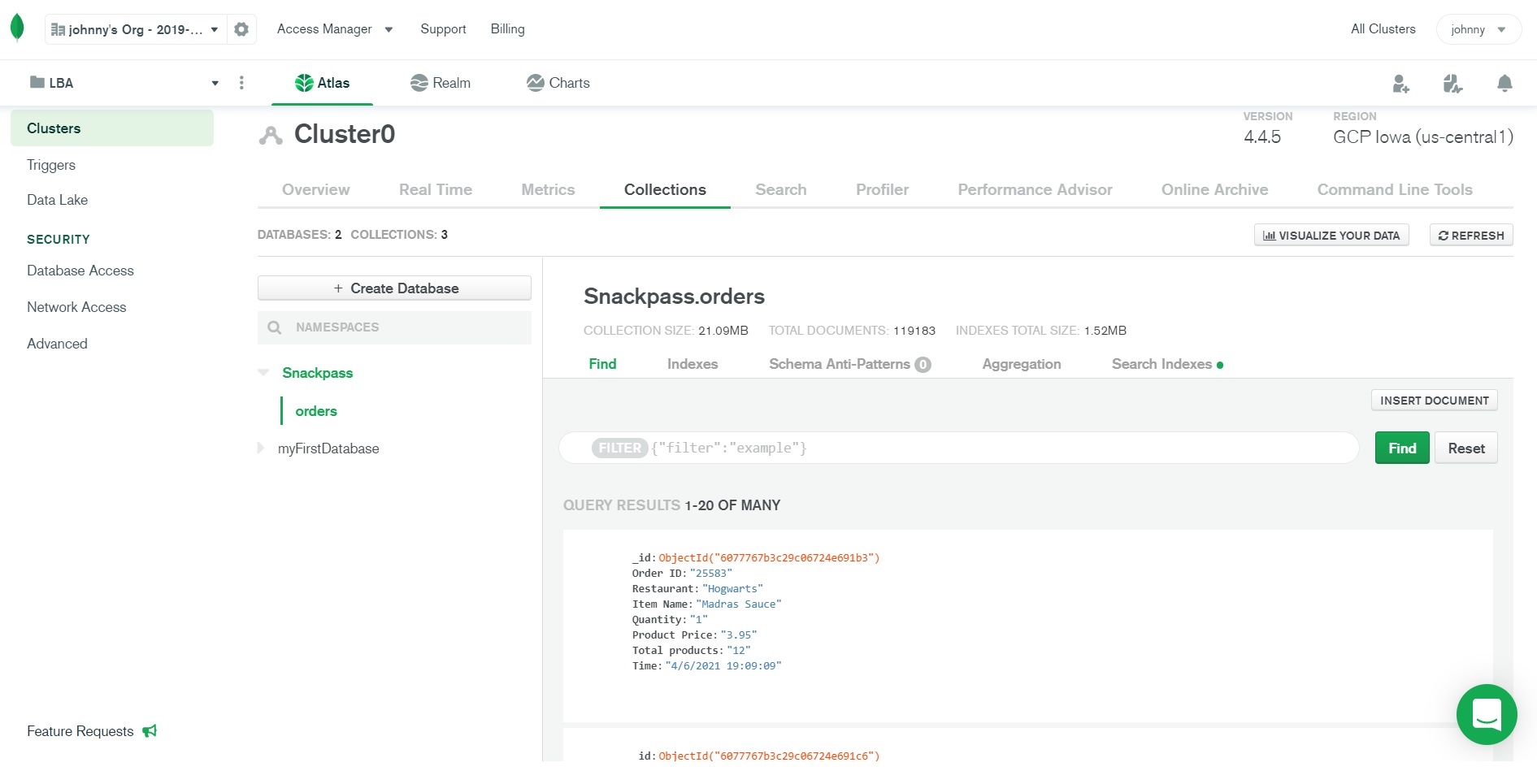Open the Performance Advisor tab
1537x784 pixels.
1035,189
